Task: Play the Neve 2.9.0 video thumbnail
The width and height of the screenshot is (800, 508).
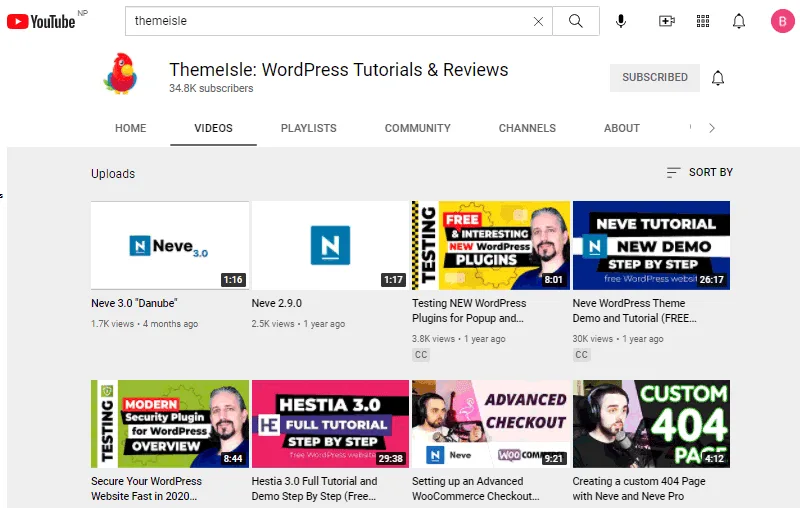Action: point(330,245)
